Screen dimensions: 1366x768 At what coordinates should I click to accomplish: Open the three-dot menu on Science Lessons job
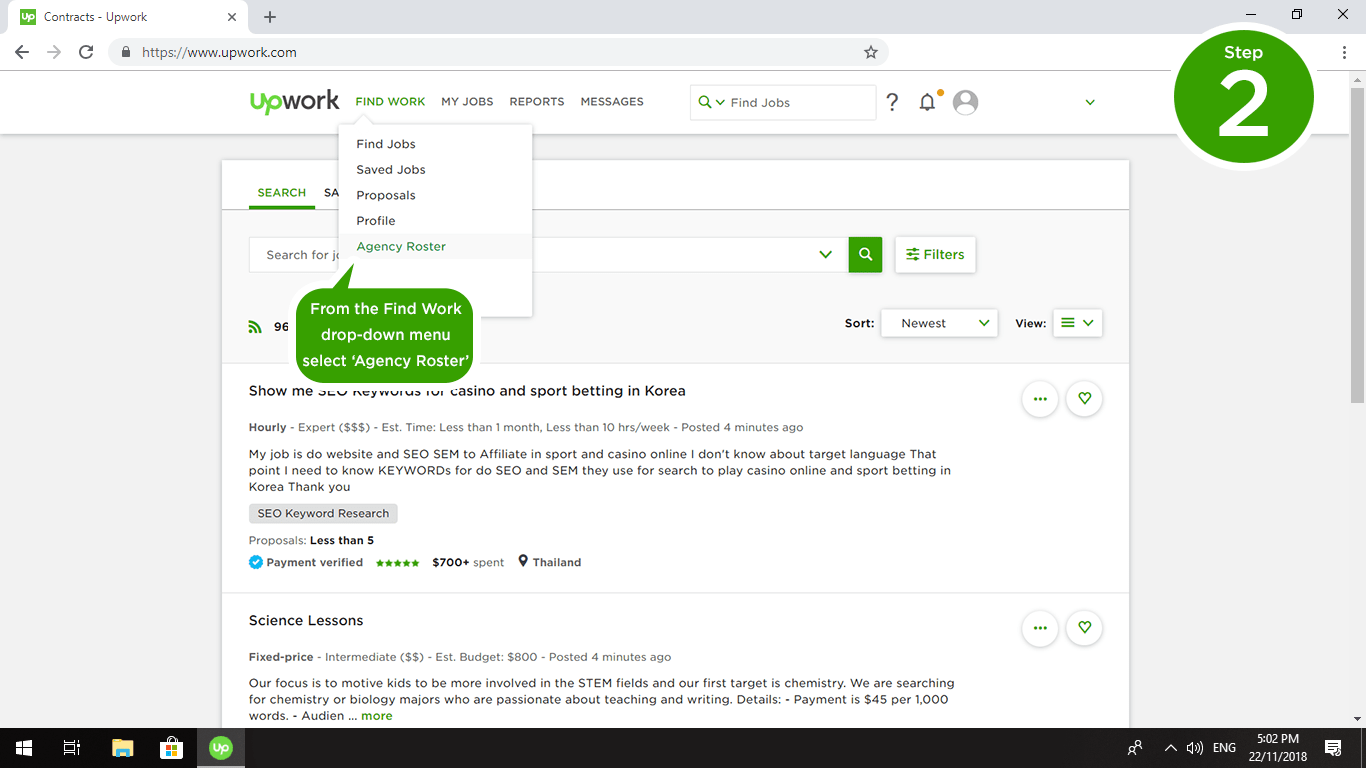coord(1040,628)
